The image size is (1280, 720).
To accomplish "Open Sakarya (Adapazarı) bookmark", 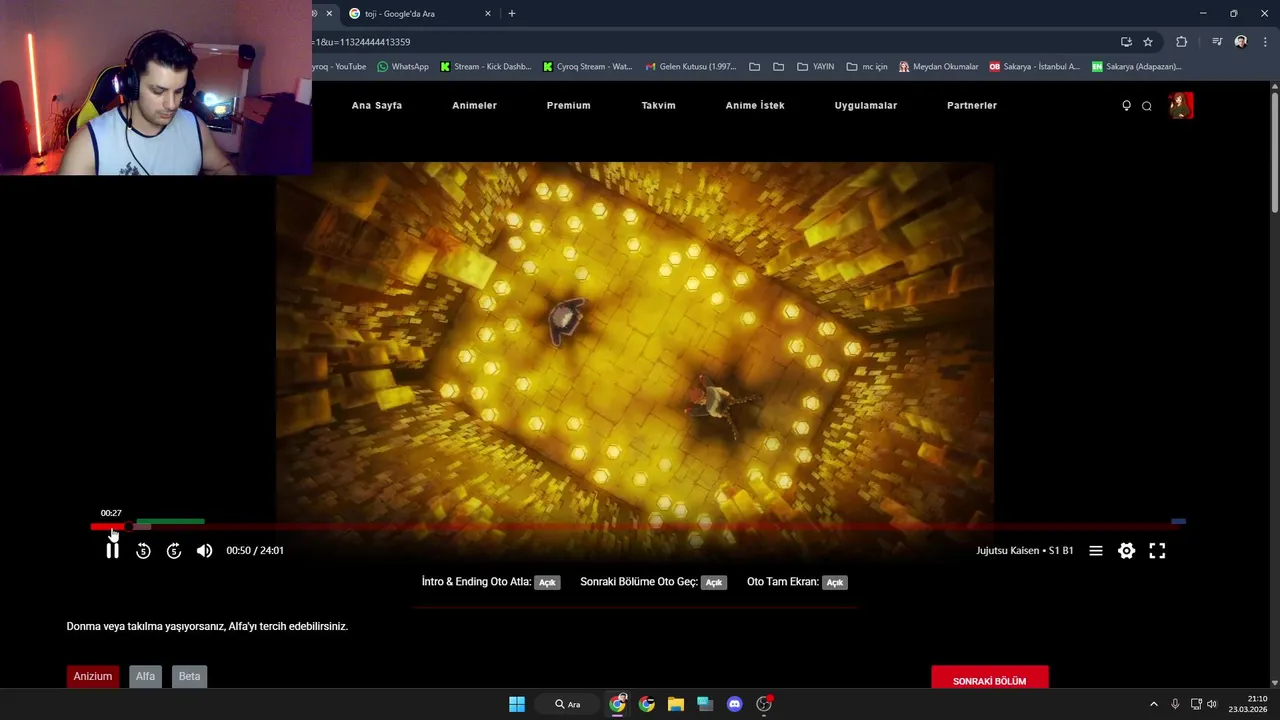I will coord(1136,67).
